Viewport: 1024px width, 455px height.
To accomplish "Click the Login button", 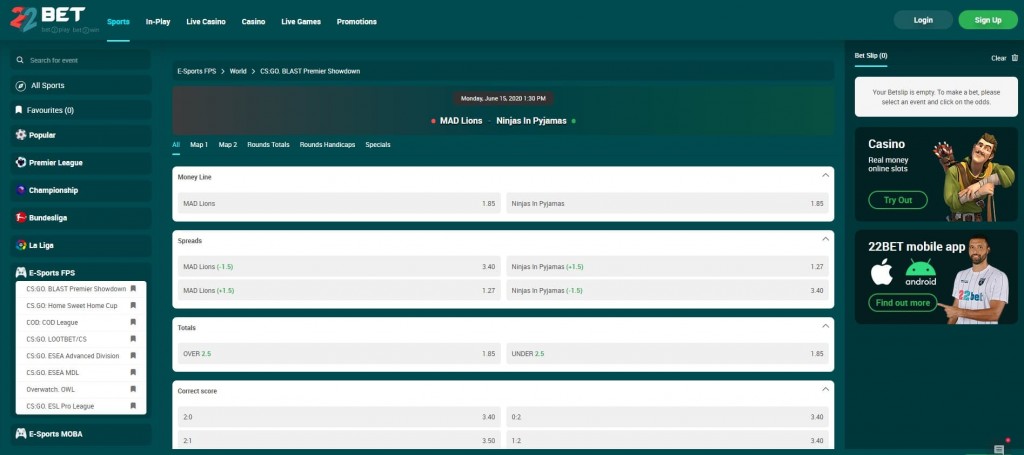I will click(923, 20).
